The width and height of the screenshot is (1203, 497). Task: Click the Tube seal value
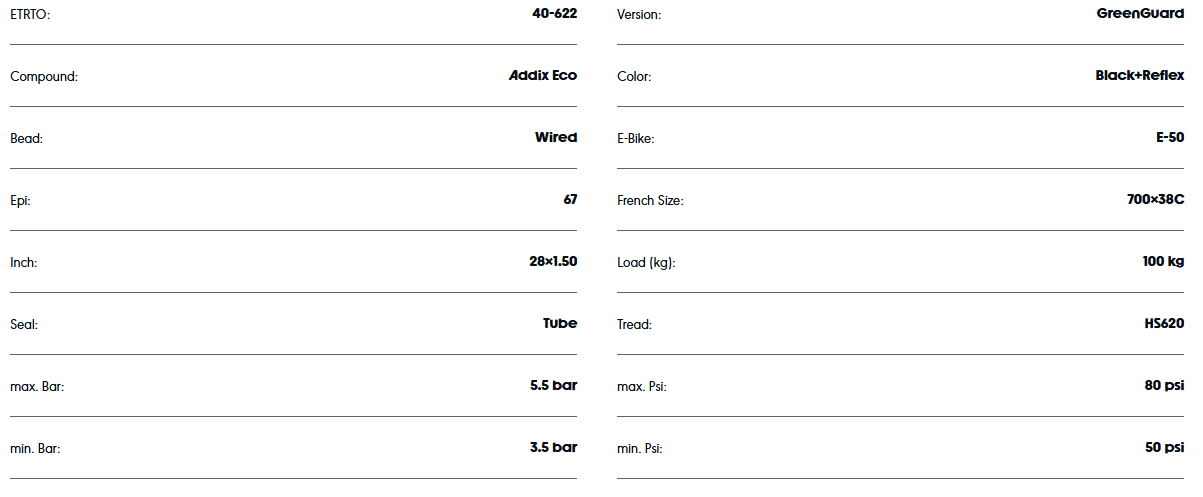pos(560,323)
